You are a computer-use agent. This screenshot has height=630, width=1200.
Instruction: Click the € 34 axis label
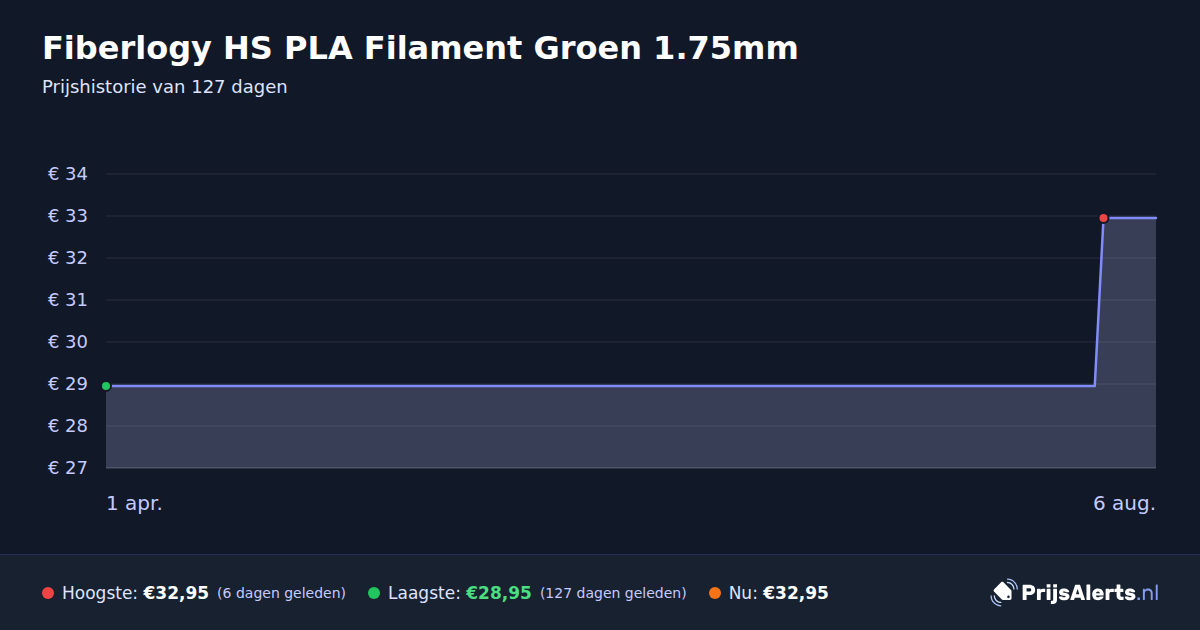(68, 174)
